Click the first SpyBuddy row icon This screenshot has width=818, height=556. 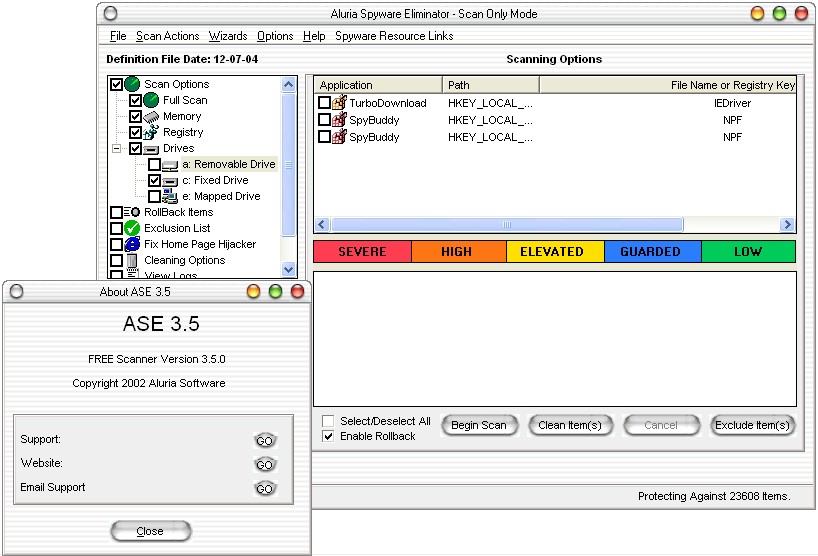340,119
